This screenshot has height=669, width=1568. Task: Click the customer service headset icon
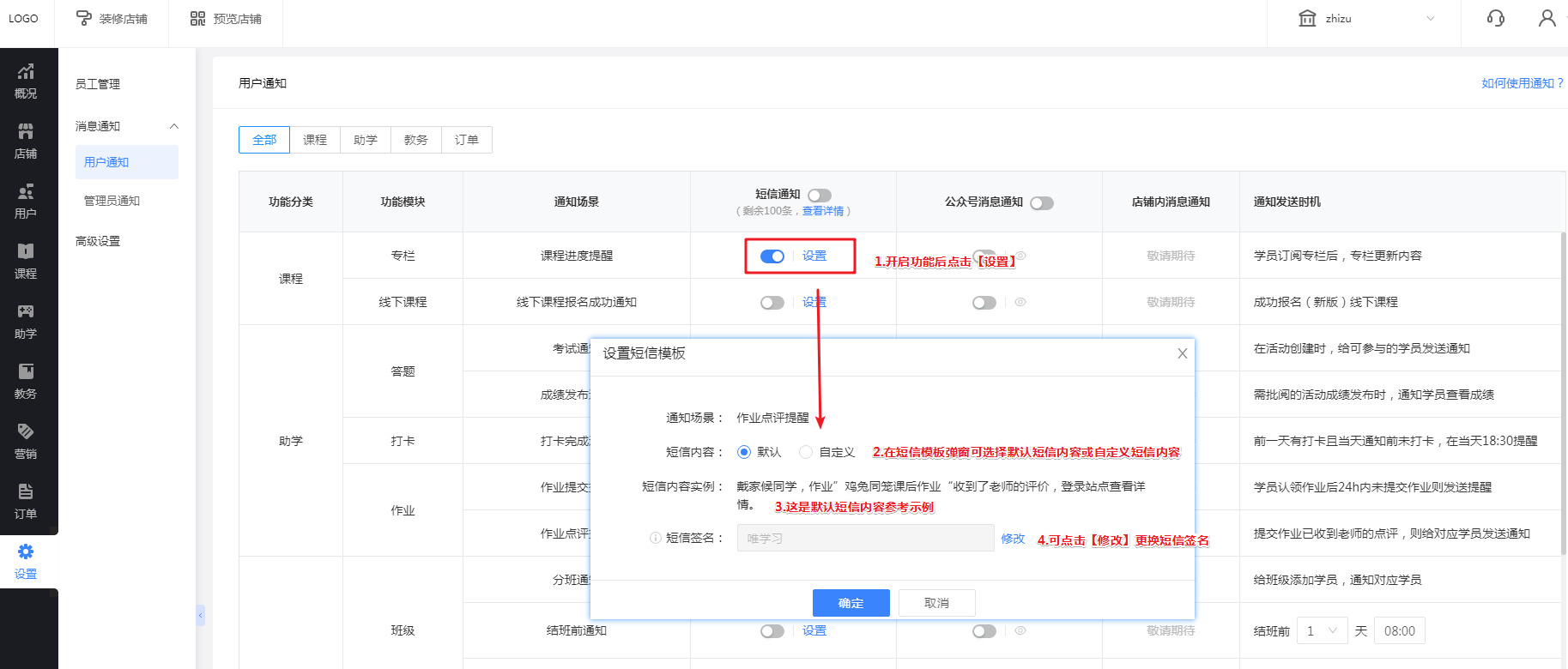pos(1495,18)
